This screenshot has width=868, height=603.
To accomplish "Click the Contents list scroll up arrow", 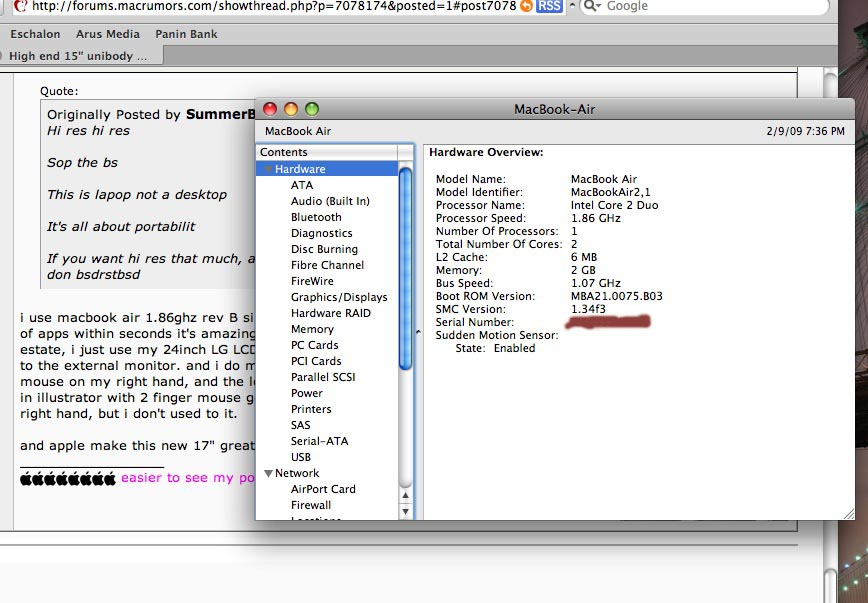I will click(405, 496).
